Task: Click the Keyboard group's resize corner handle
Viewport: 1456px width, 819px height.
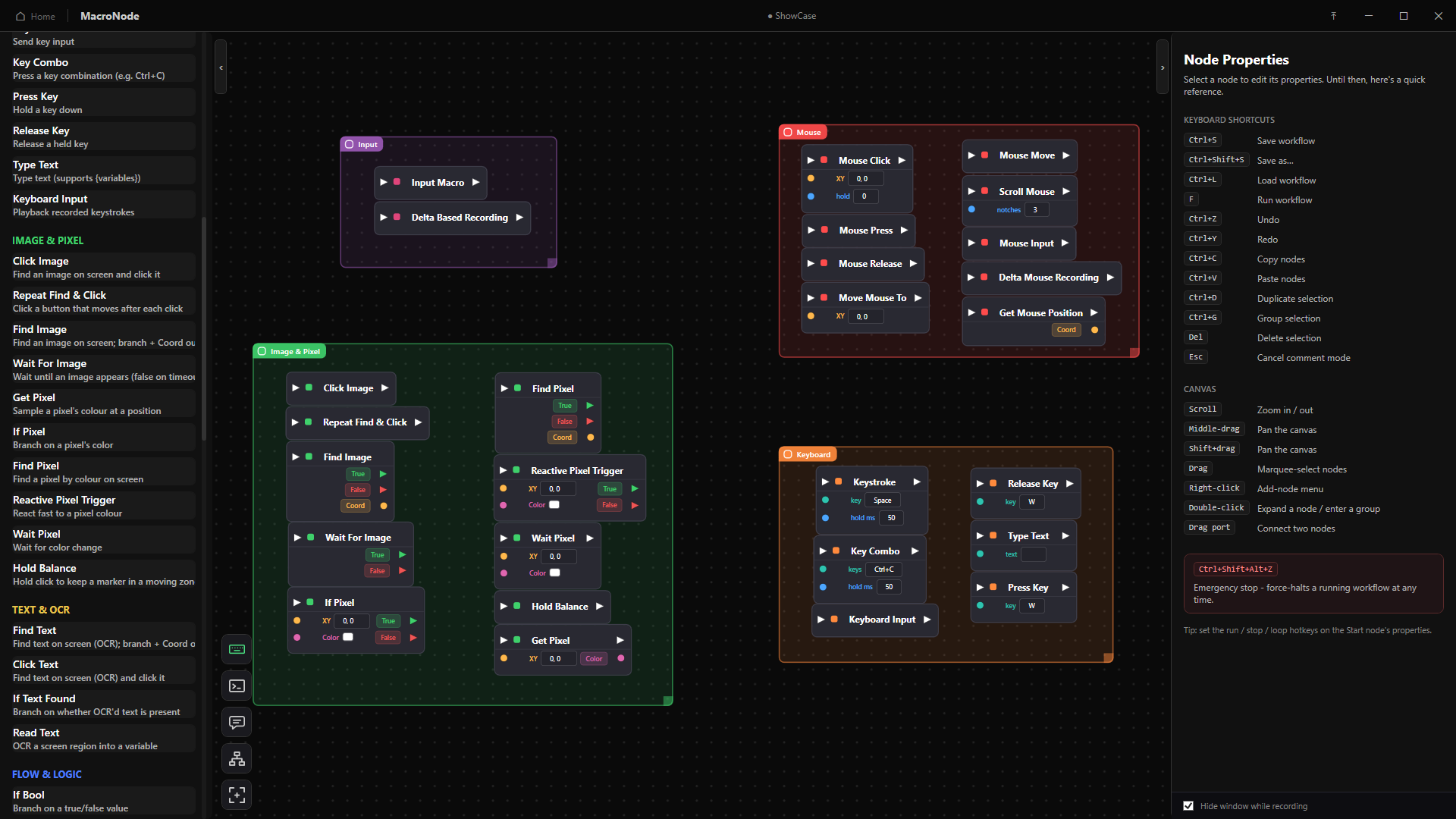Action: [1108, 657]
